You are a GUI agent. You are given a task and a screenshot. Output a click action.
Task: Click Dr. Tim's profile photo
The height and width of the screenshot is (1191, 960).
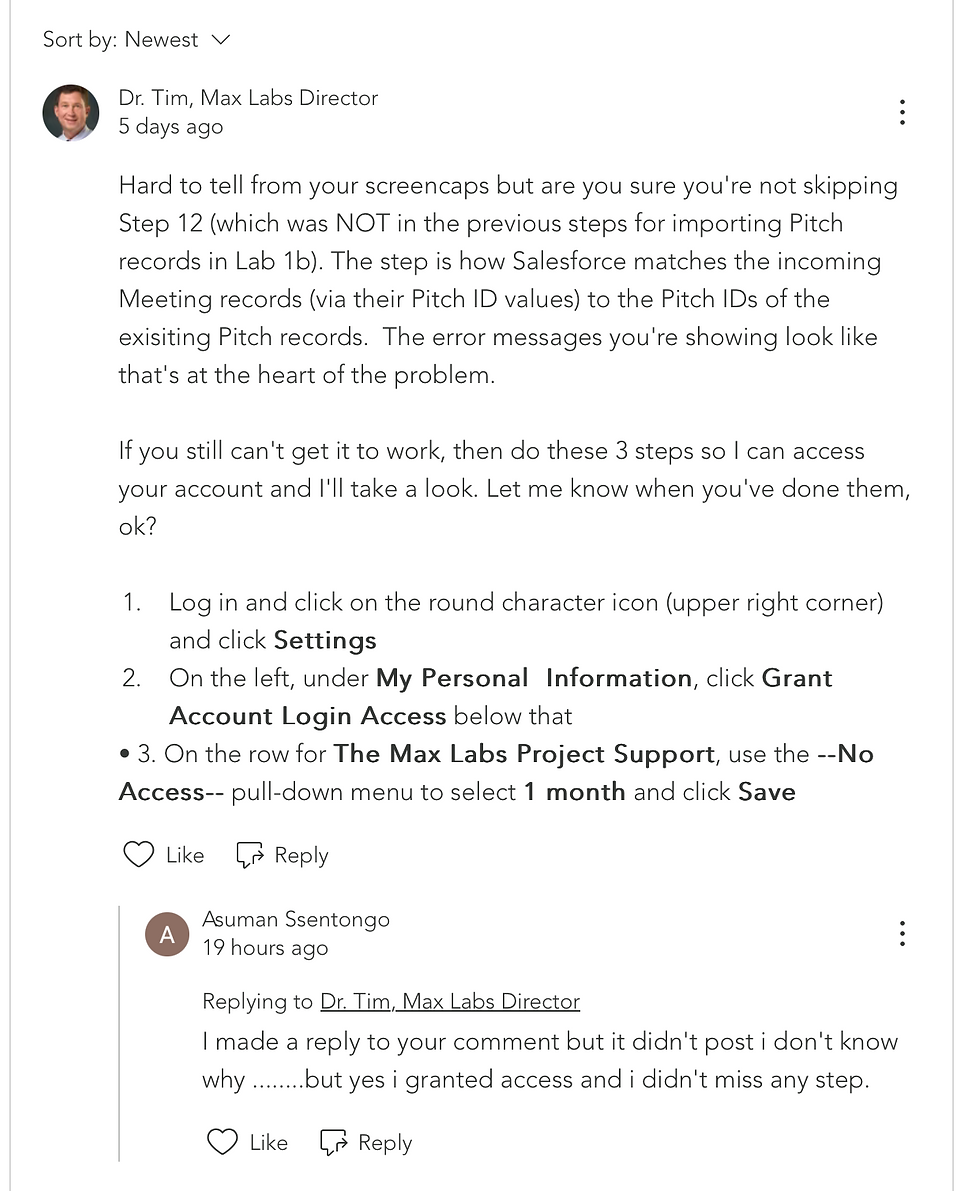[71, 112]
